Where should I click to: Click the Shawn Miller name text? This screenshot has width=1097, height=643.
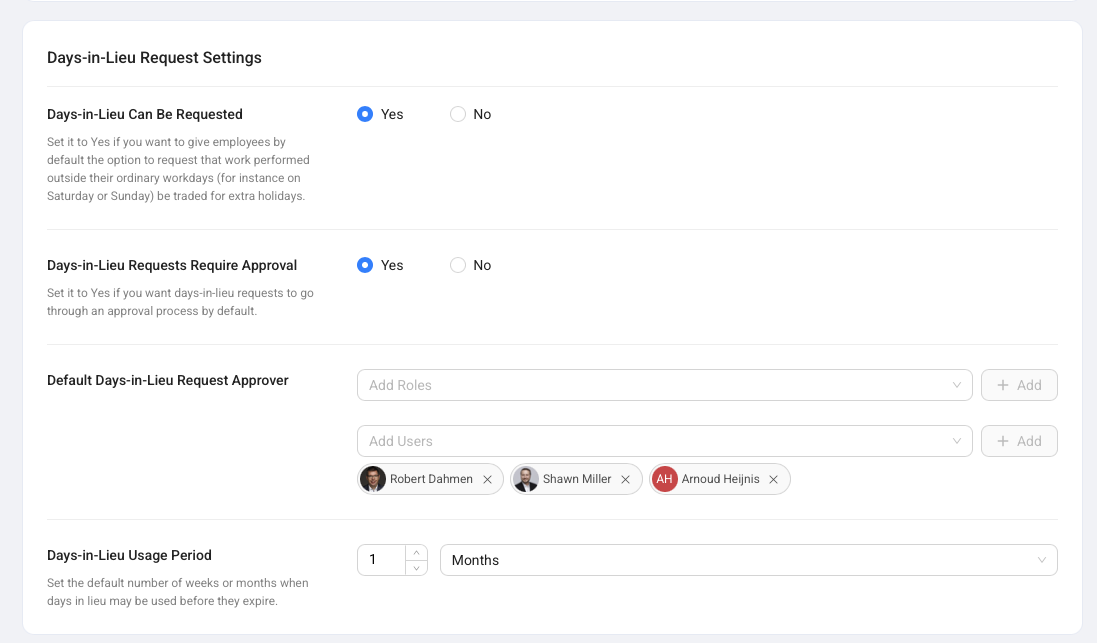coord(577,479)
